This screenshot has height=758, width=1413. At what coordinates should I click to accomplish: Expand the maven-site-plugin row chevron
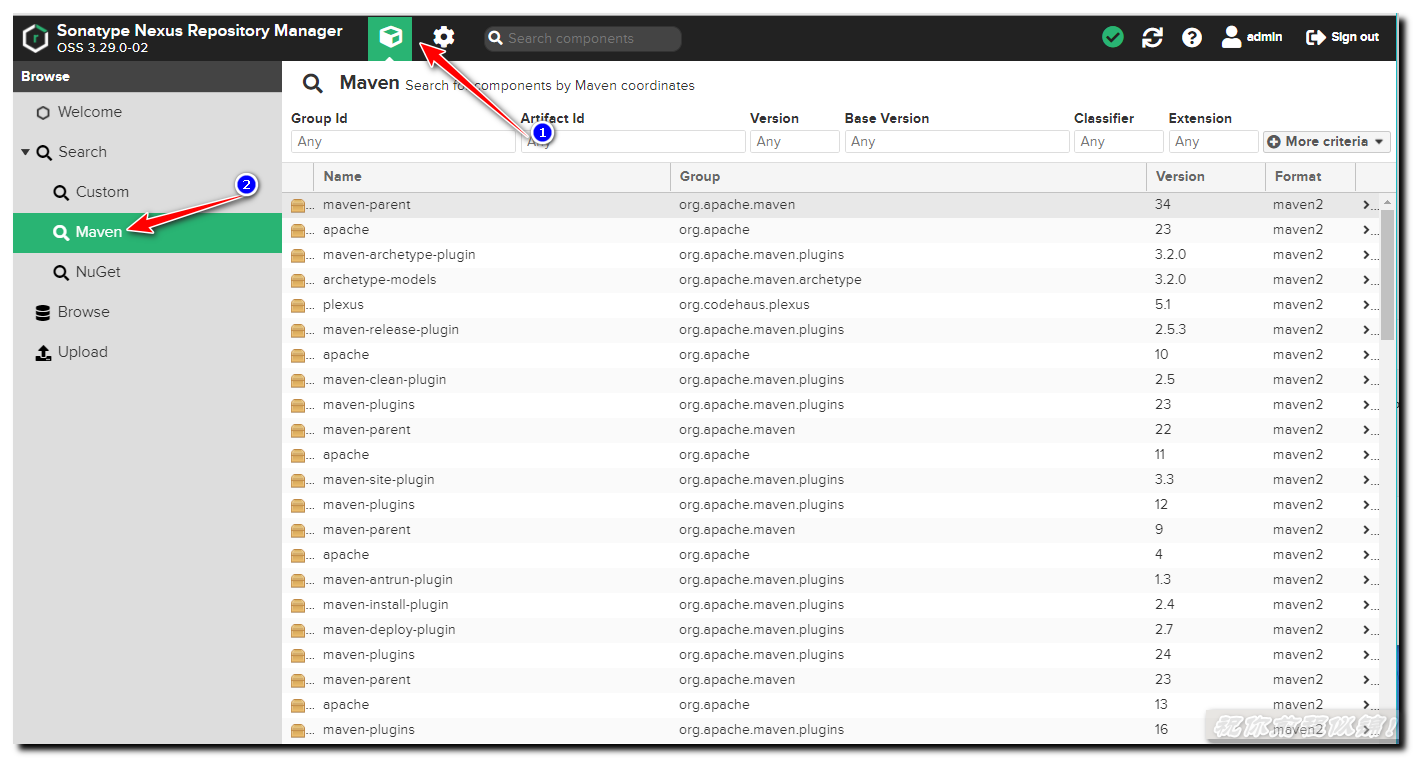(x=1367, y=480)
